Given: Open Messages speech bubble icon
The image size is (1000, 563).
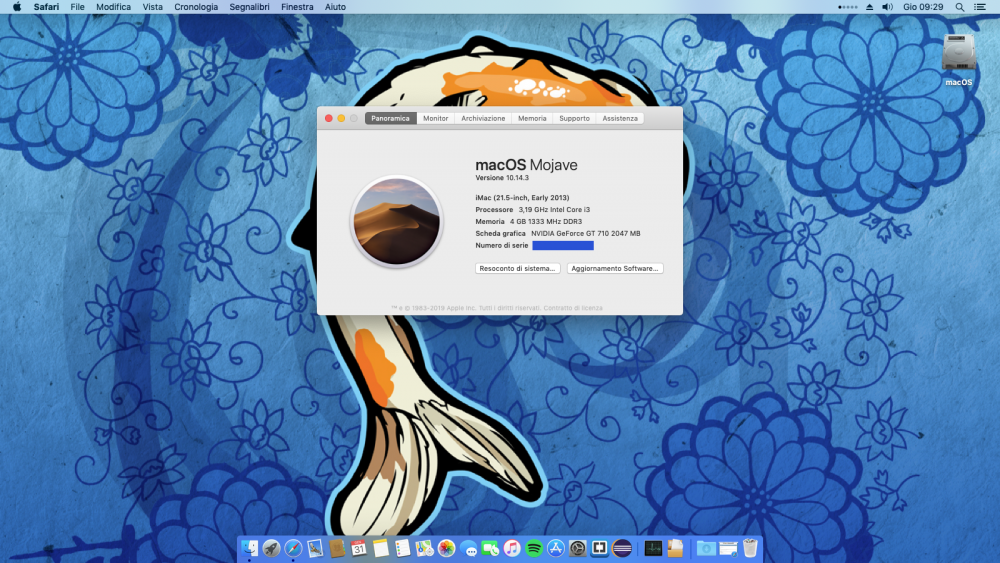Looking at the screenshot, I should click(468, 548).
